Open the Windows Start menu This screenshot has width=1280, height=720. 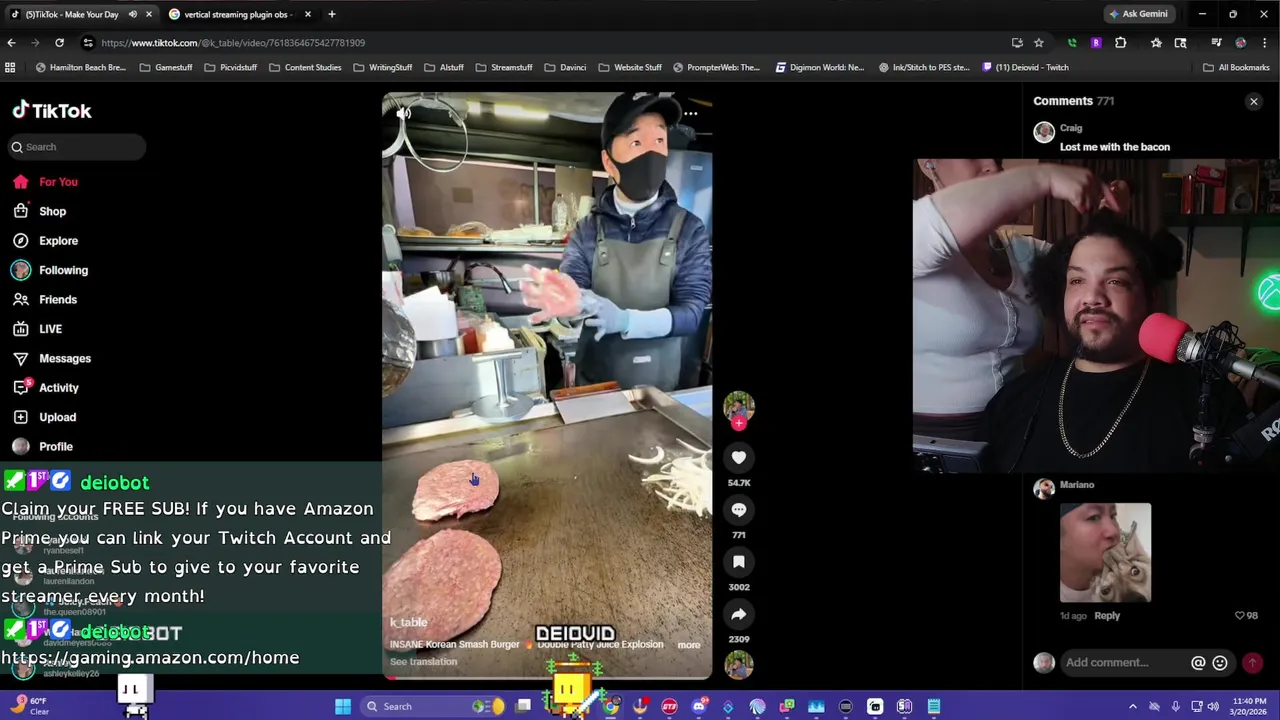click(x=343, y=707)
